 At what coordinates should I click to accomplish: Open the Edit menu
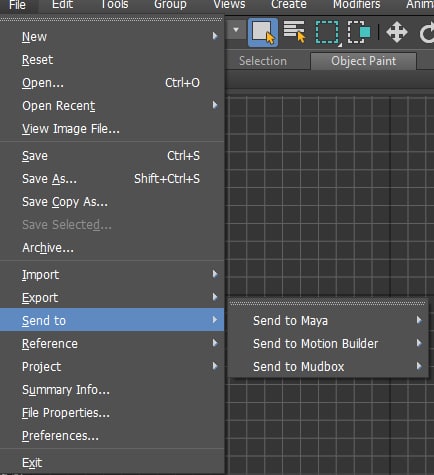tap(62, 4)
